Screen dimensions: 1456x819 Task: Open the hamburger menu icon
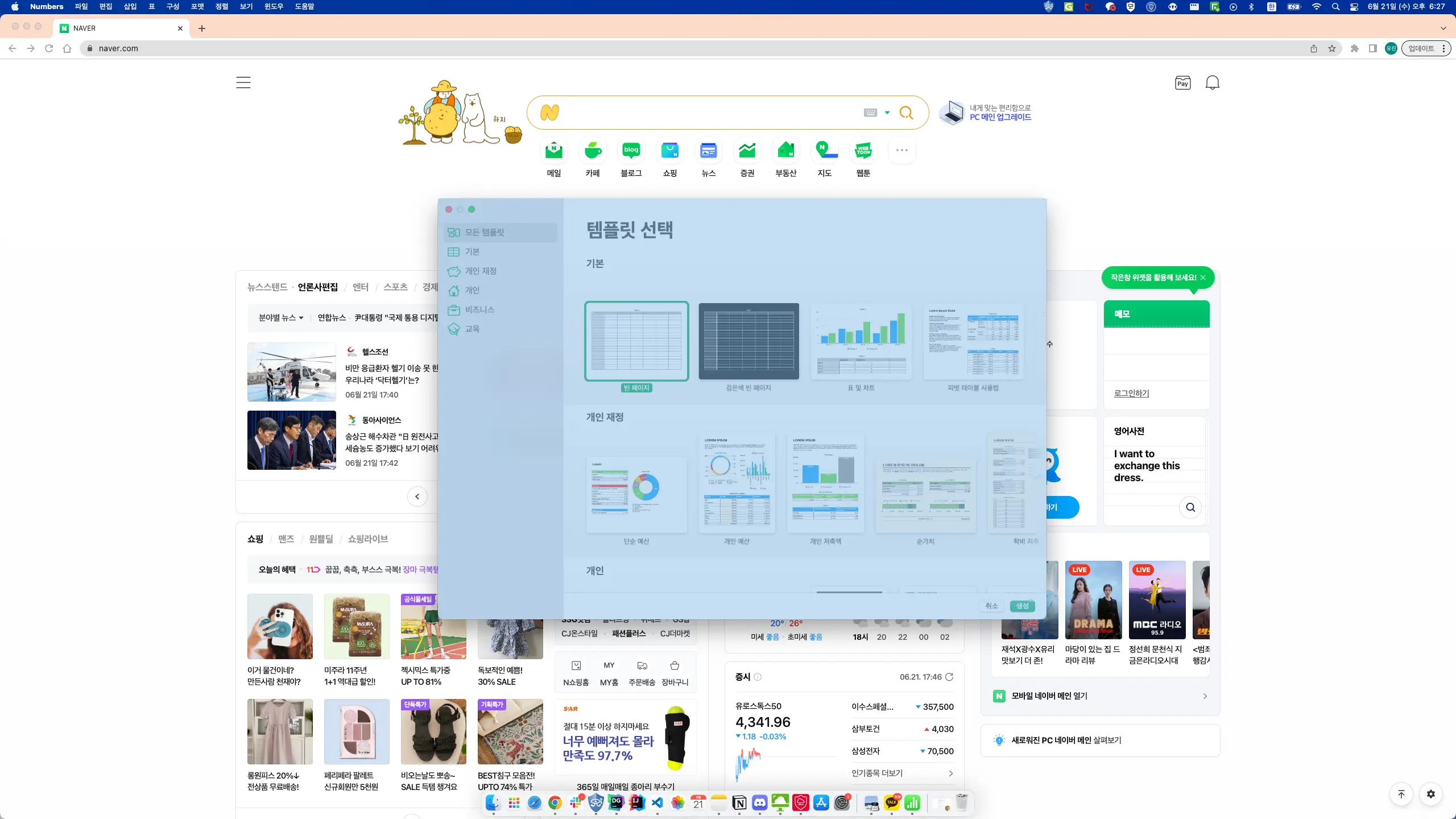click(x=243, y=82)
